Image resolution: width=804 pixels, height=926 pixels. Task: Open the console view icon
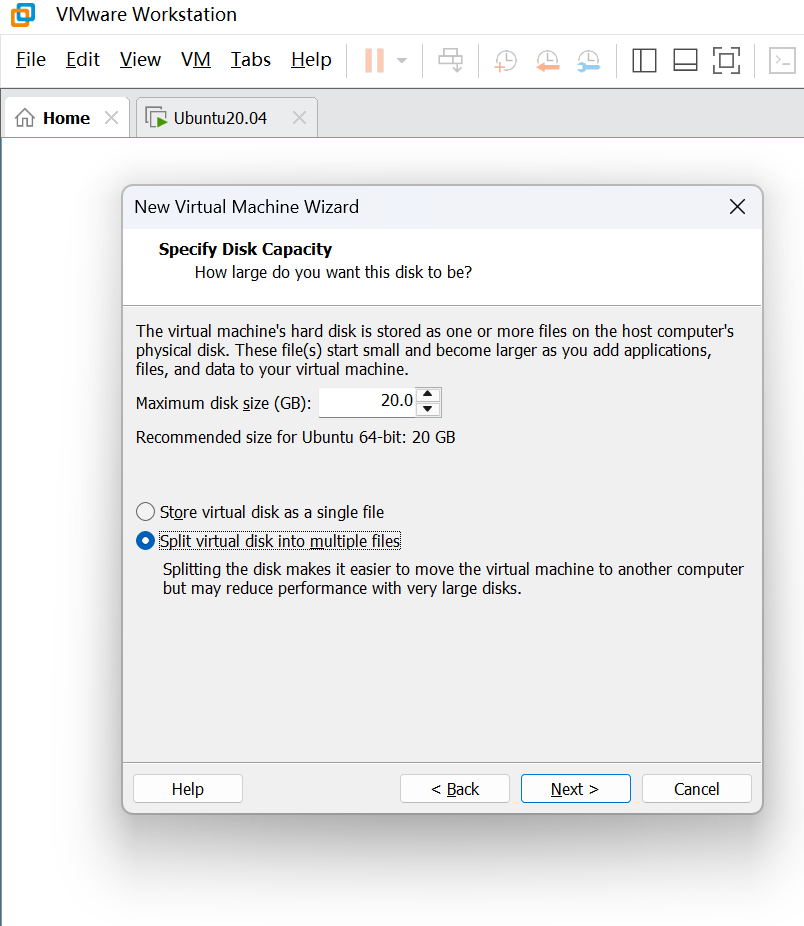pos(781,60)
